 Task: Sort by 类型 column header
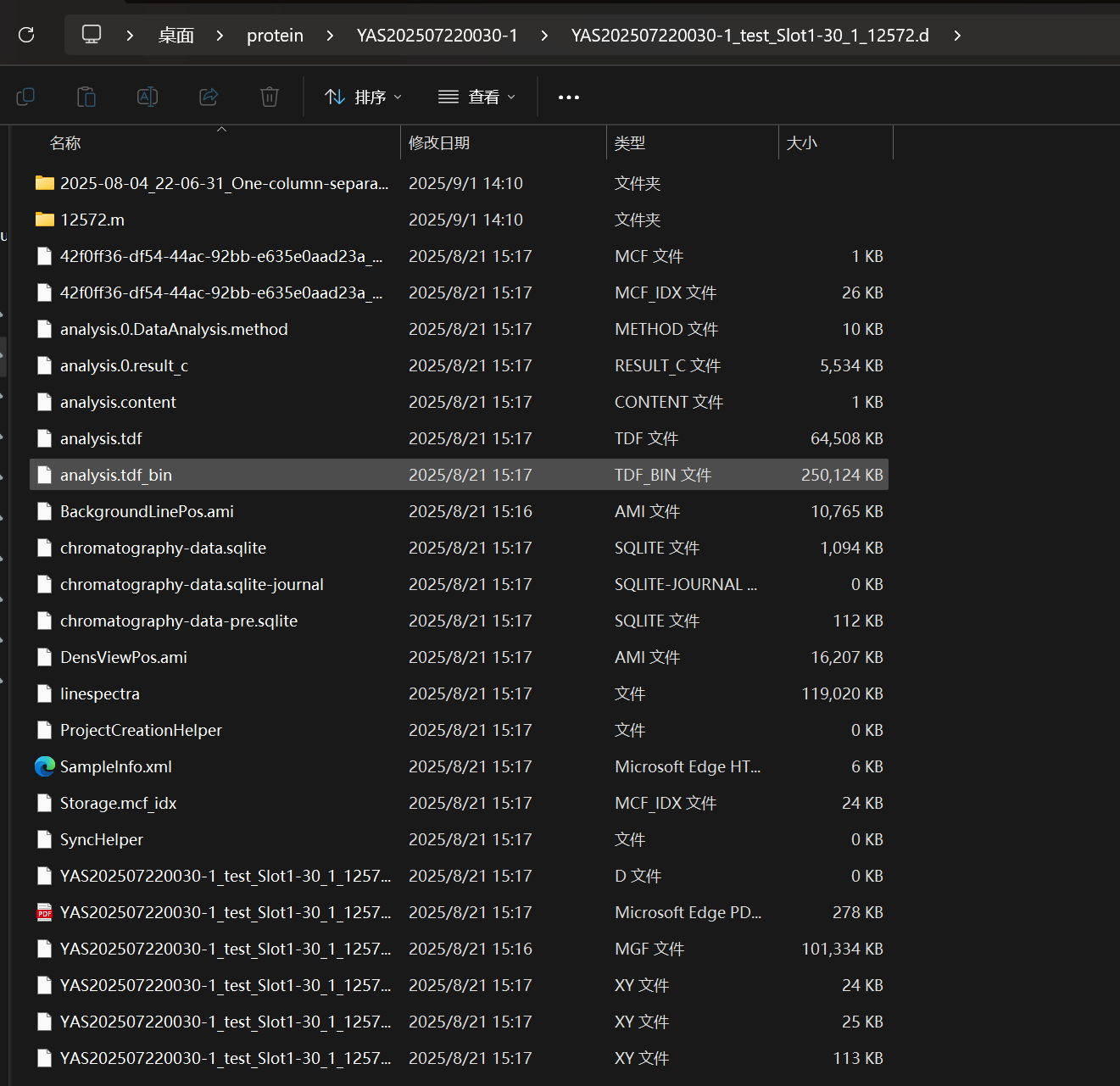pos(630,142)
